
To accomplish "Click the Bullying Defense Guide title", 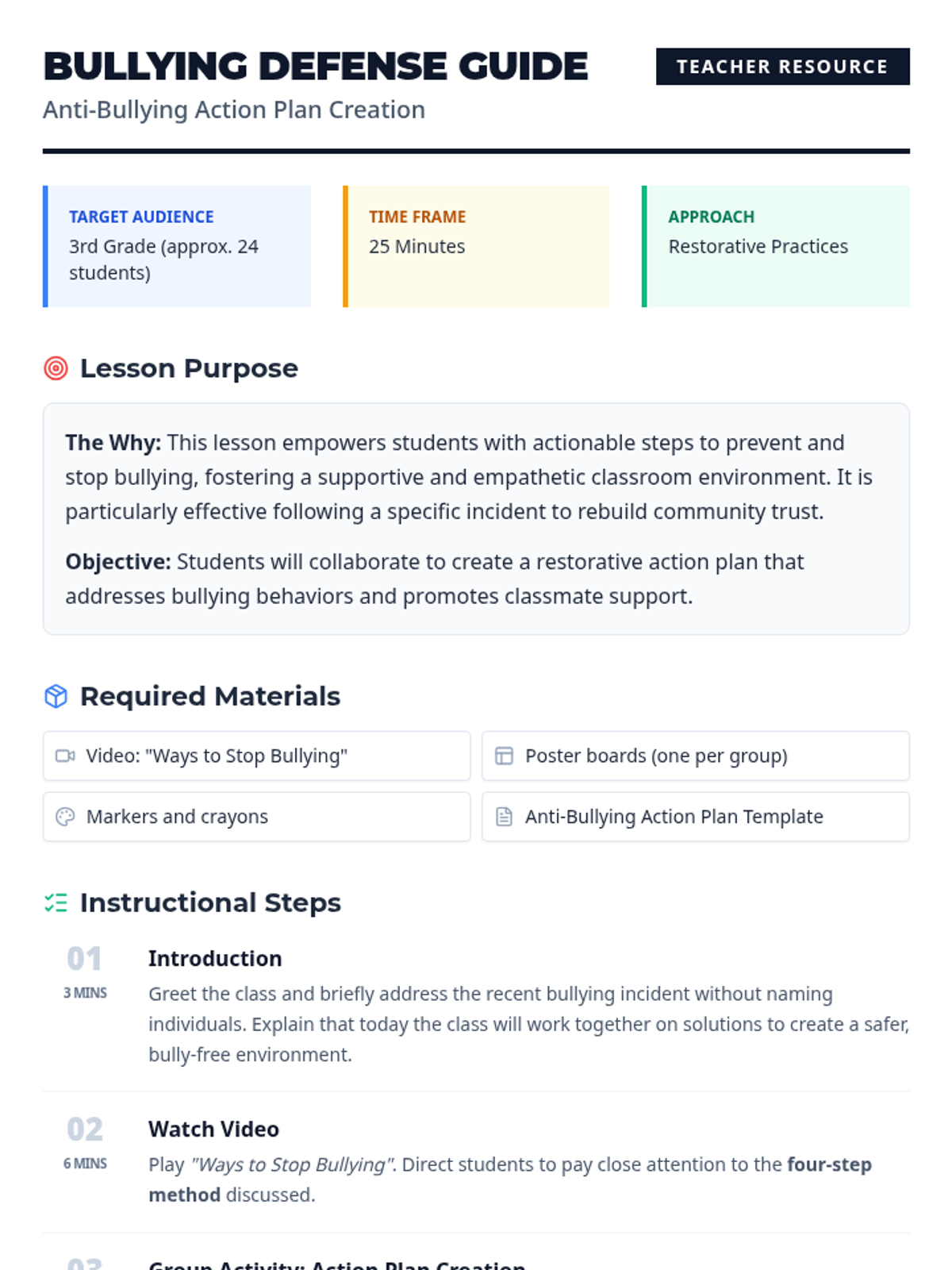I will click(x=316, y=67).
